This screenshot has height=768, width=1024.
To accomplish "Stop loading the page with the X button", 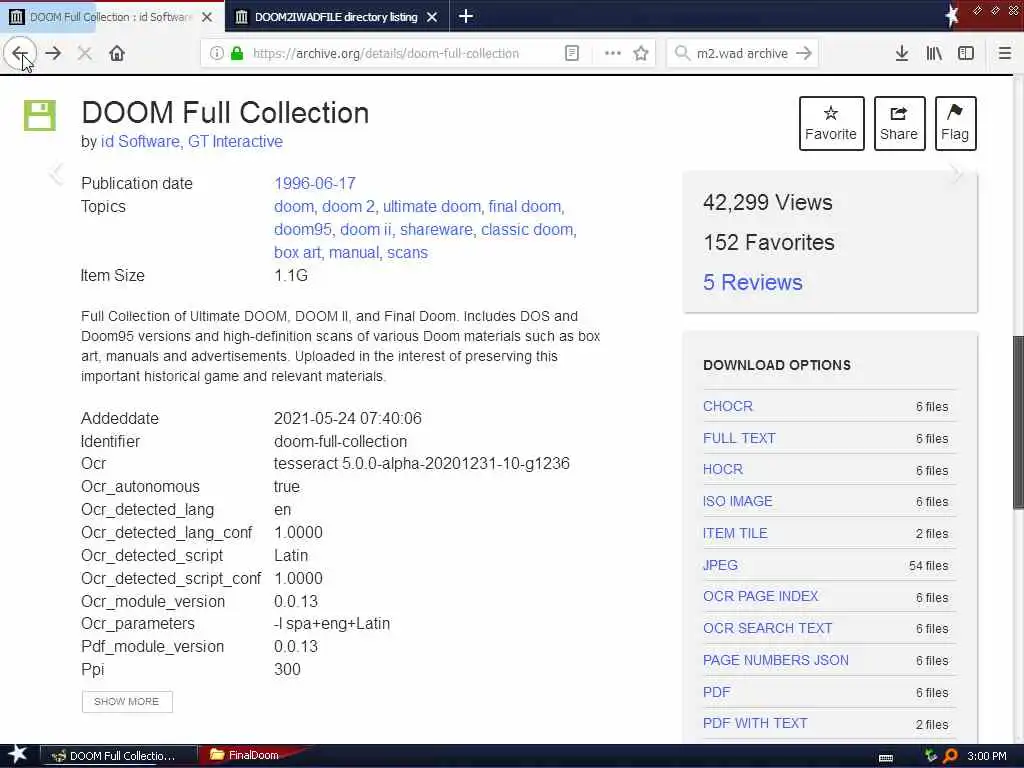I will click(85, 54).
